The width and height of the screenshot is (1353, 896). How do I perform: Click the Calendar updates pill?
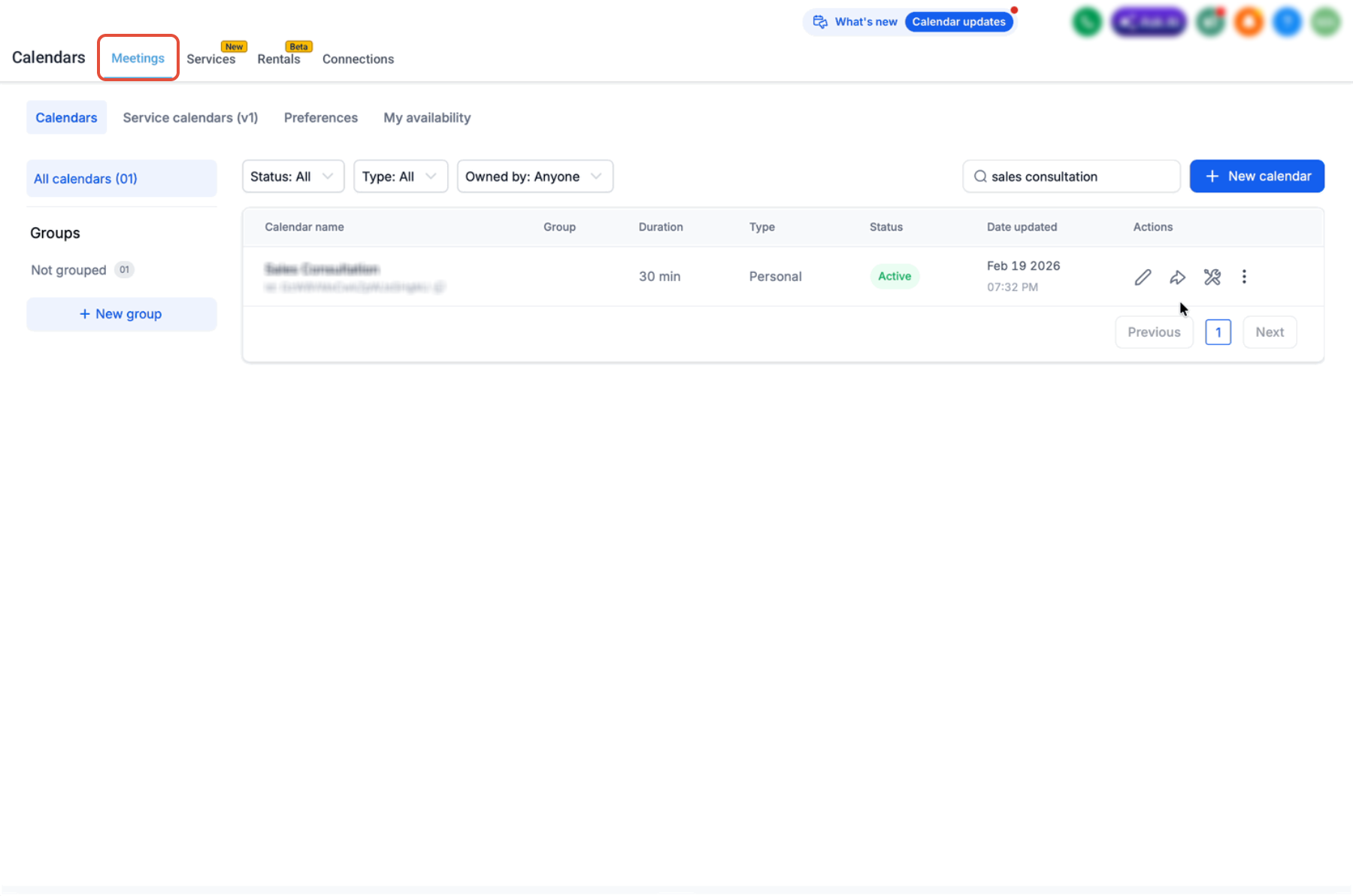coord(958,22)
